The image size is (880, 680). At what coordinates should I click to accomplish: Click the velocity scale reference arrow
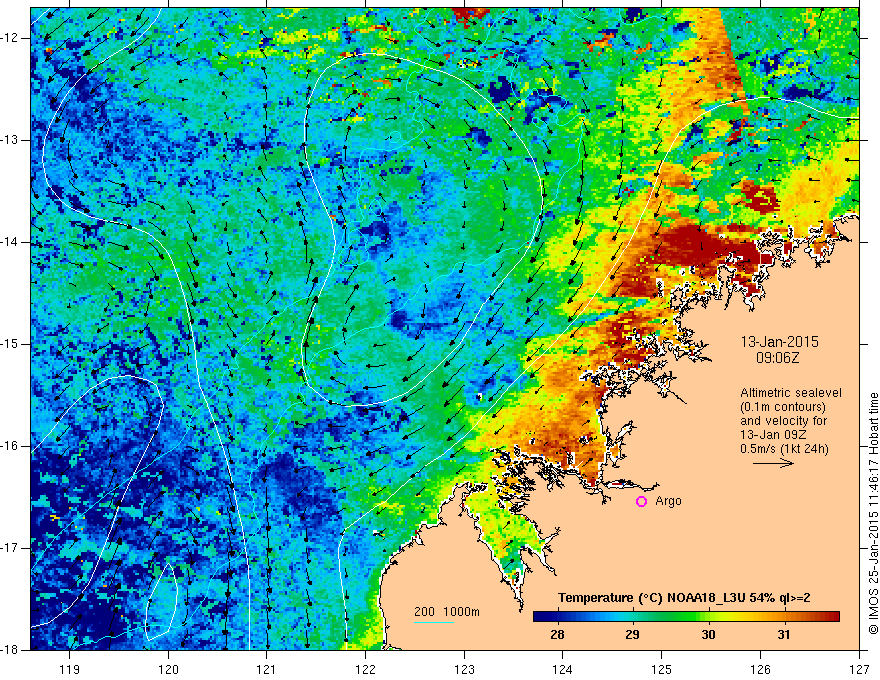[x=773, y=463]
